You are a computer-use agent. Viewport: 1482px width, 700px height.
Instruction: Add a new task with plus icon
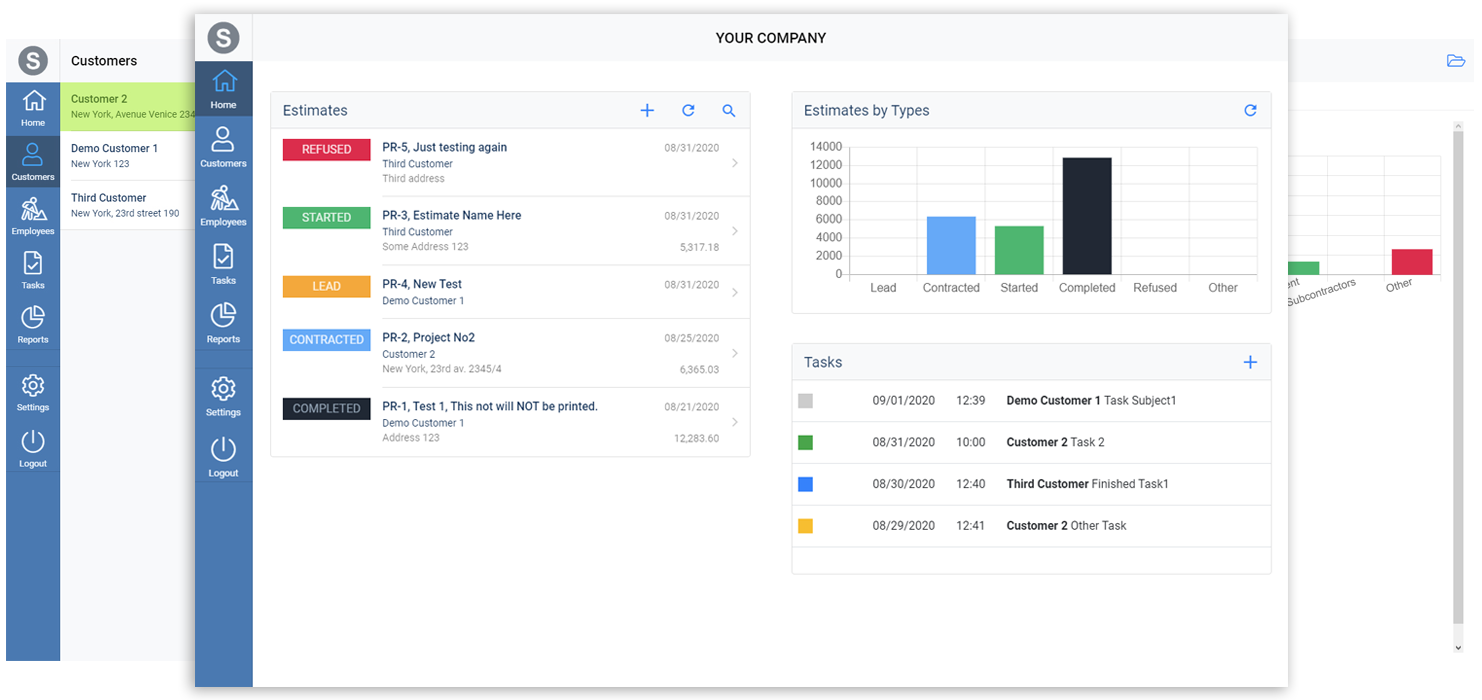1250,363
